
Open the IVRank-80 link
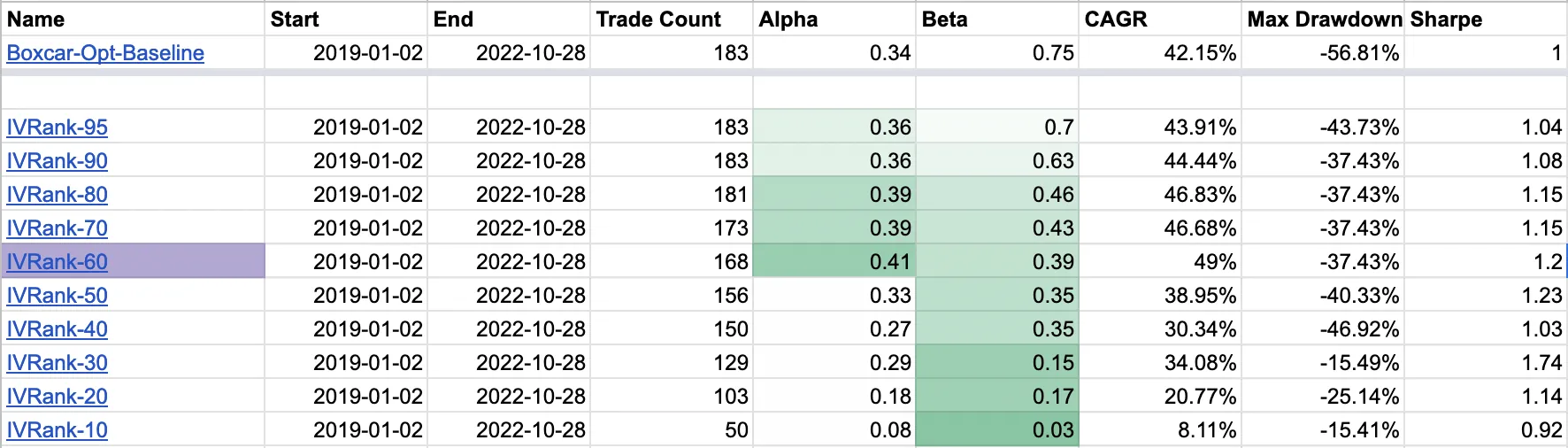click(x=58, y=195)
